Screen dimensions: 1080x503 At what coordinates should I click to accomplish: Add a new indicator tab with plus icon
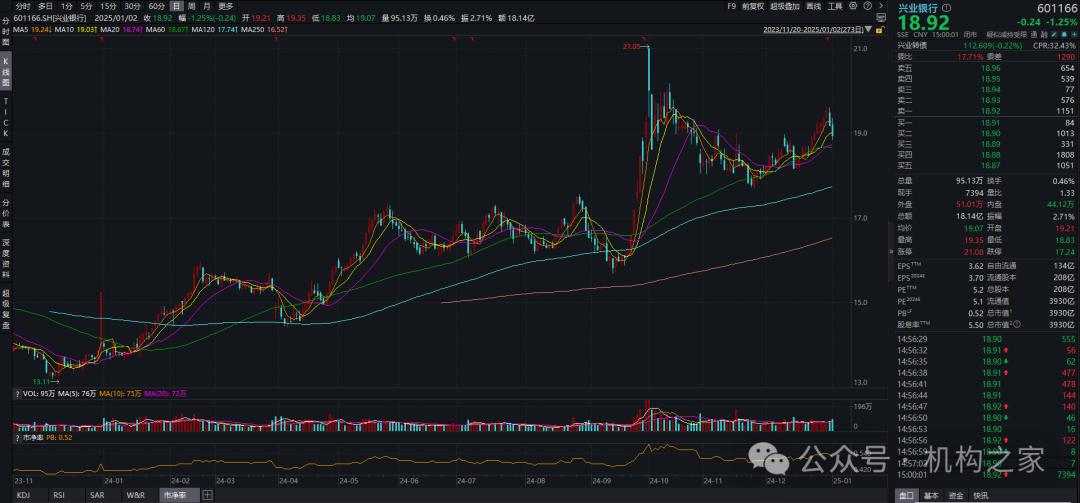(207, 495)
